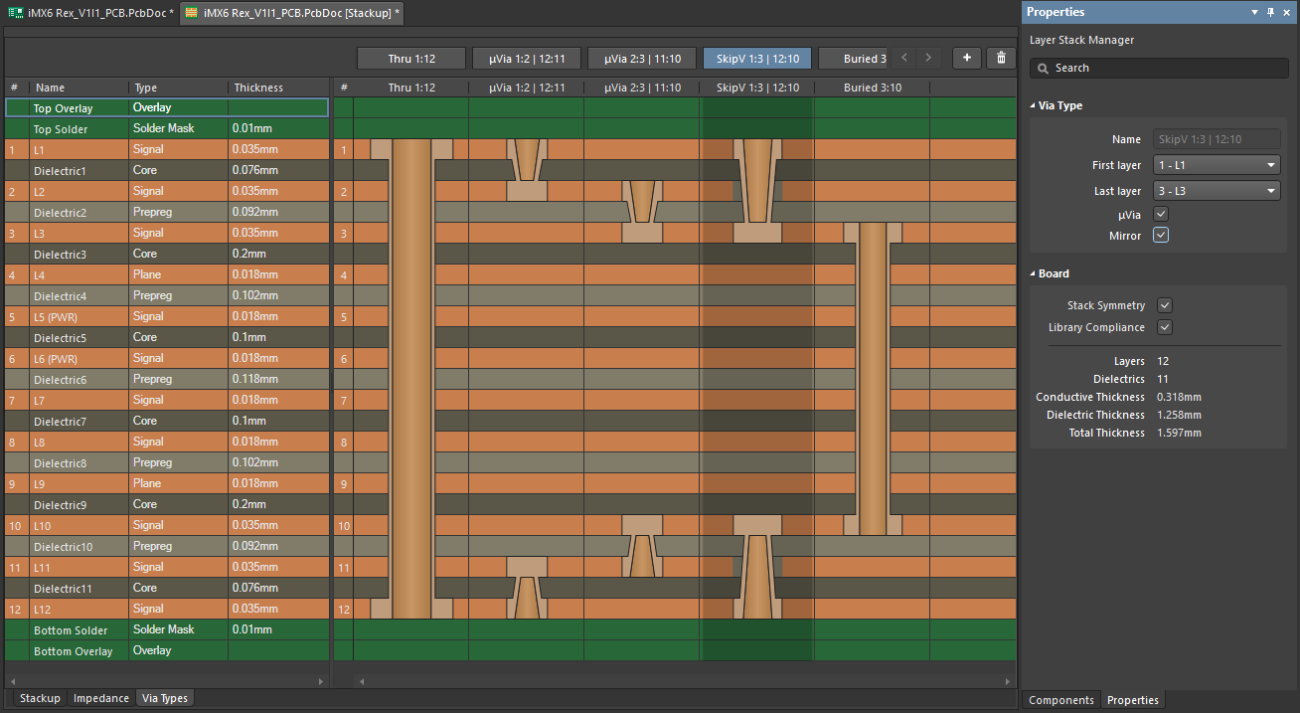
Task: Click the Properties search input field
Action: point(1165,68)
